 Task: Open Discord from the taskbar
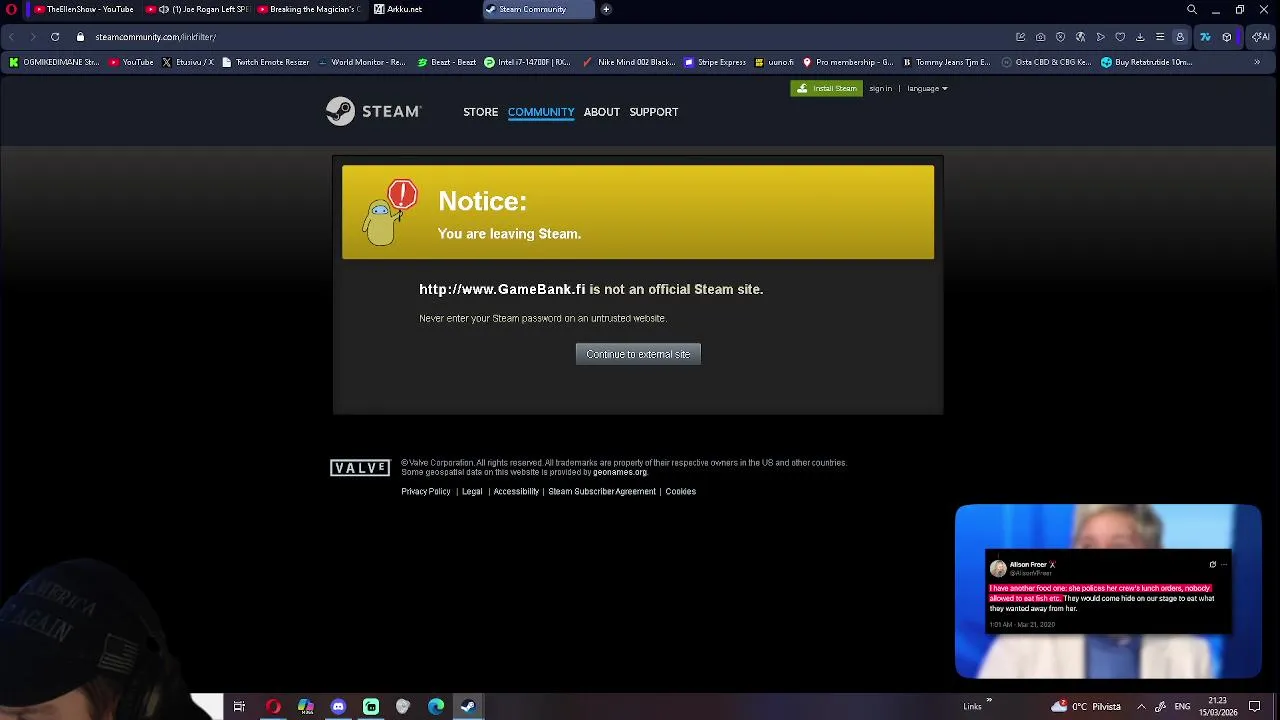coord(338,707)
